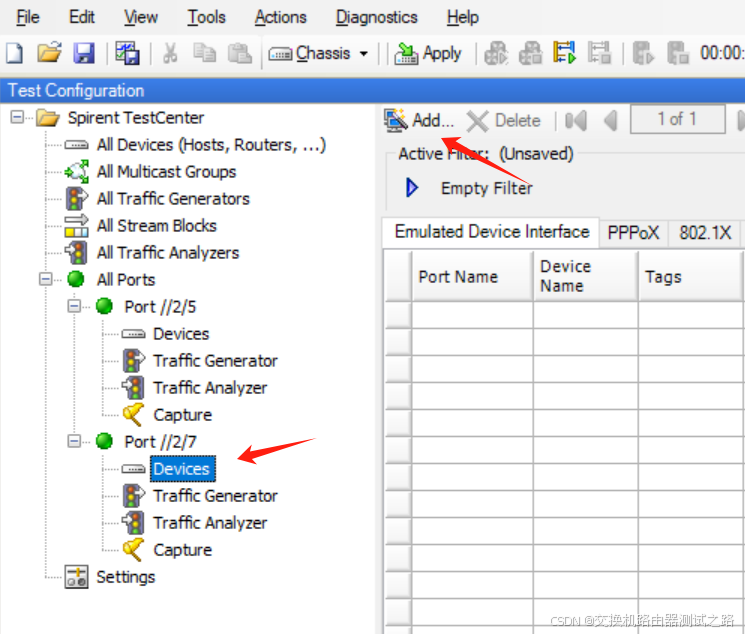Select Capture under Port //2/5
Image resolution: width=745 pixels, height=634 pixels.
182,415
